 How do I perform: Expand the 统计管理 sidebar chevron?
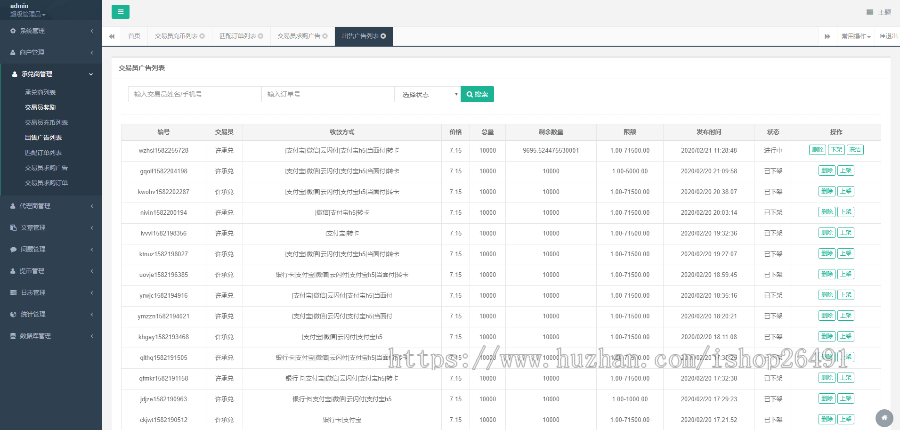92,315
